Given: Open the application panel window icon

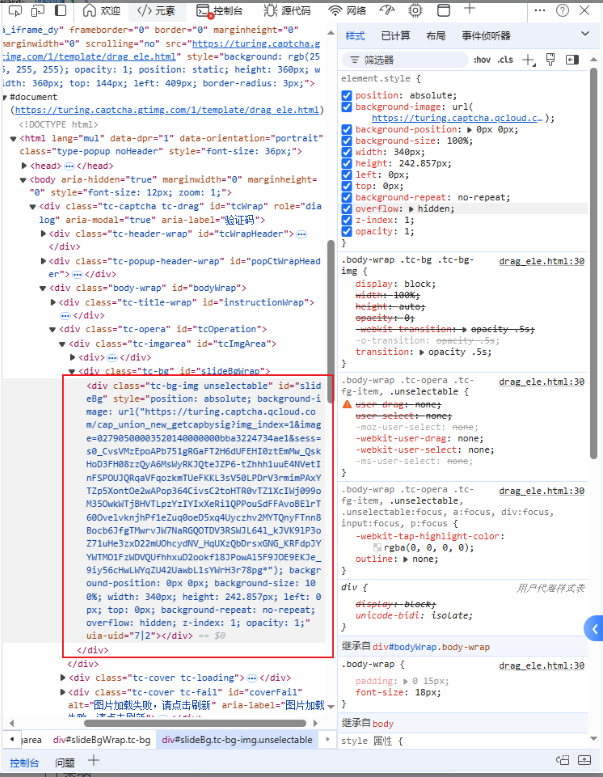Looking at the screenshot, I should pyautogui.click(x=443, y=10).
